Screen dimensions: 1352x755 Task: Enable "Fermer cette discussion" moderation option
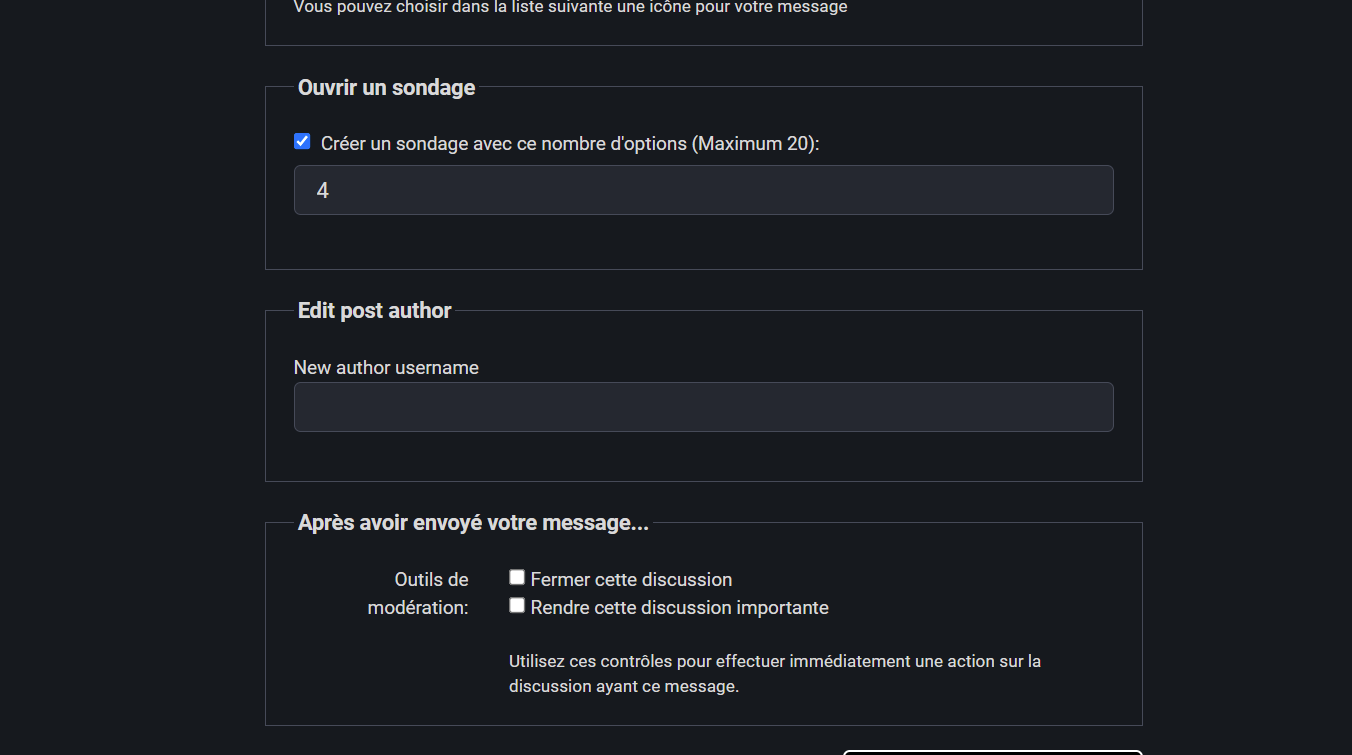517,576
